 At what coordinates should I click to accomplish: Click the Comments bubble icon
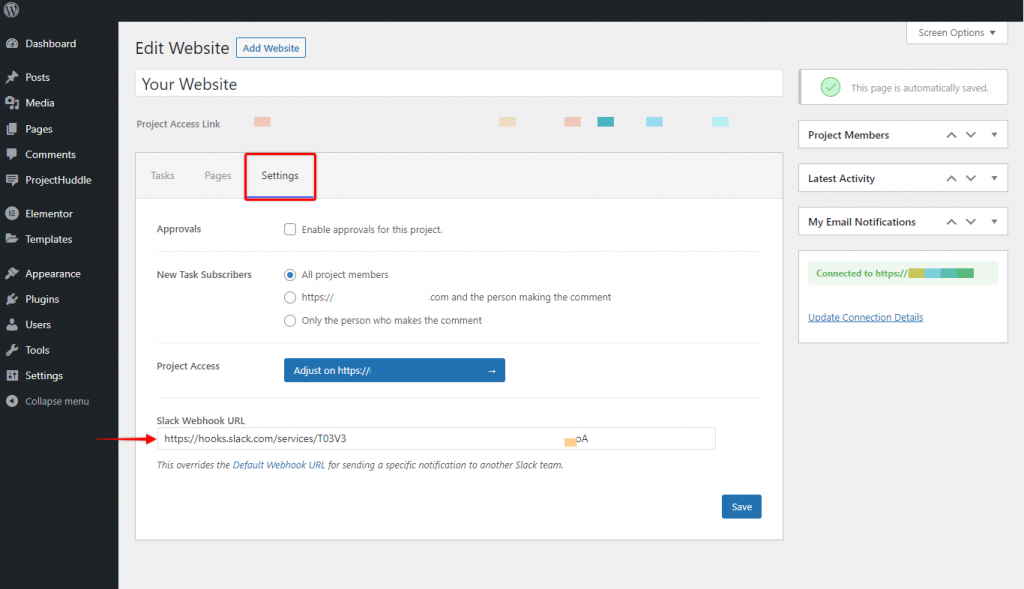pos(14,154)
